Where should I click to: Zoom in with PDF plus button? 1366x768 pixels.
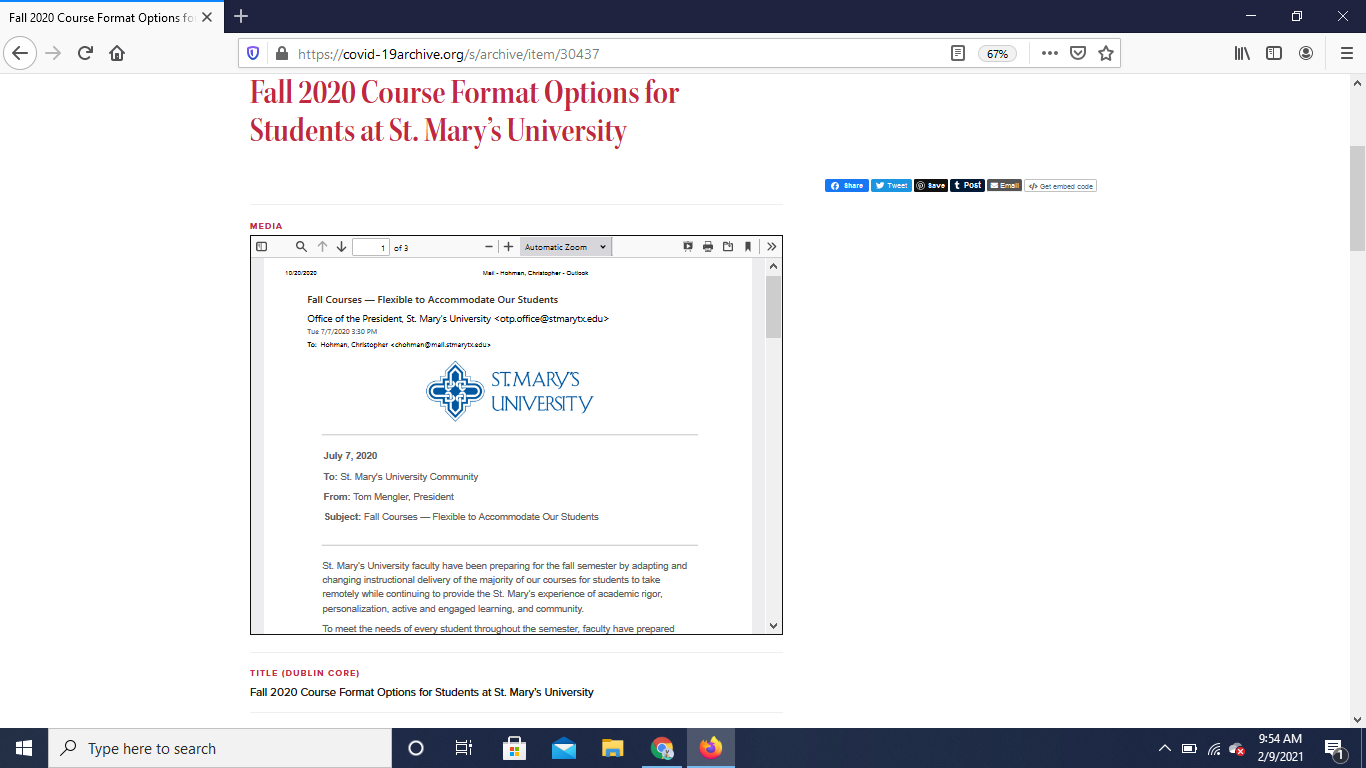(508, 247)
